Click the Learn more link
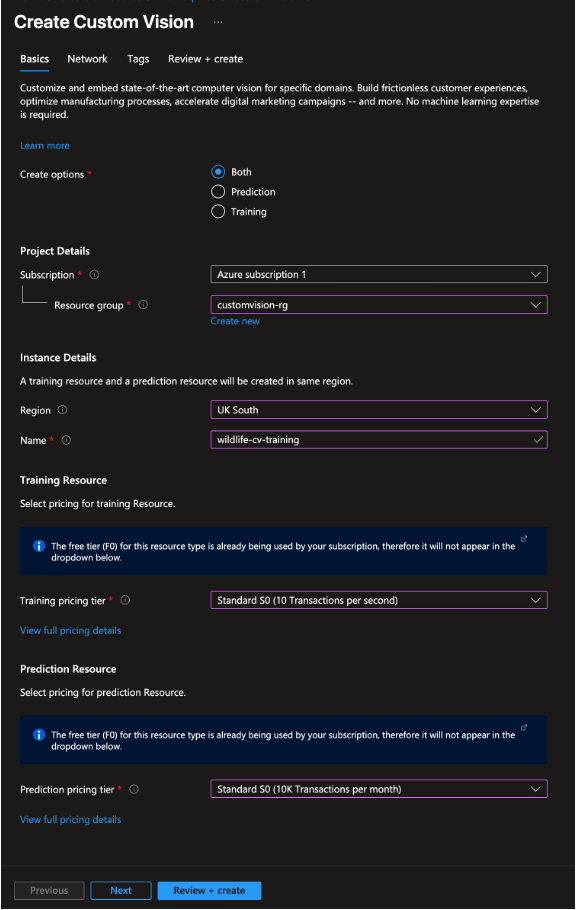This screenshot has width=576, height=910. [x=45, y=146]
